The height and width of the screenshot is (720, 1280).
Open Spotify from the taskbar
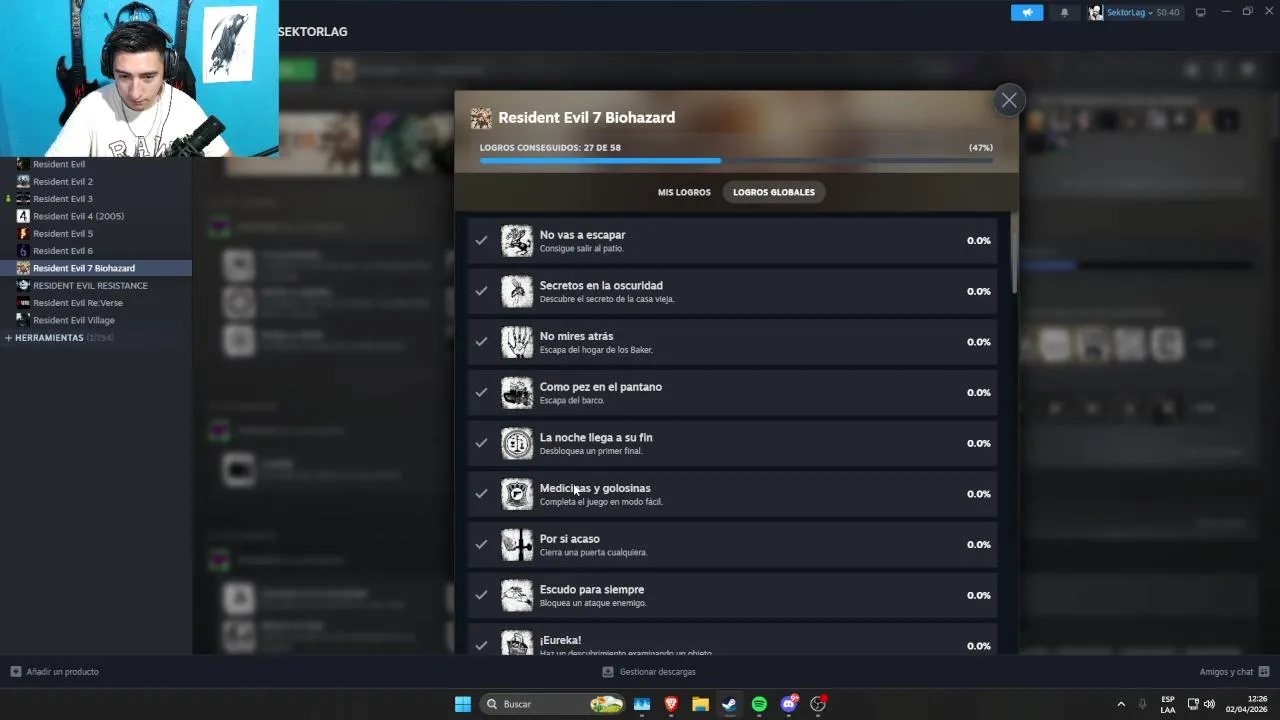point(759,704)
